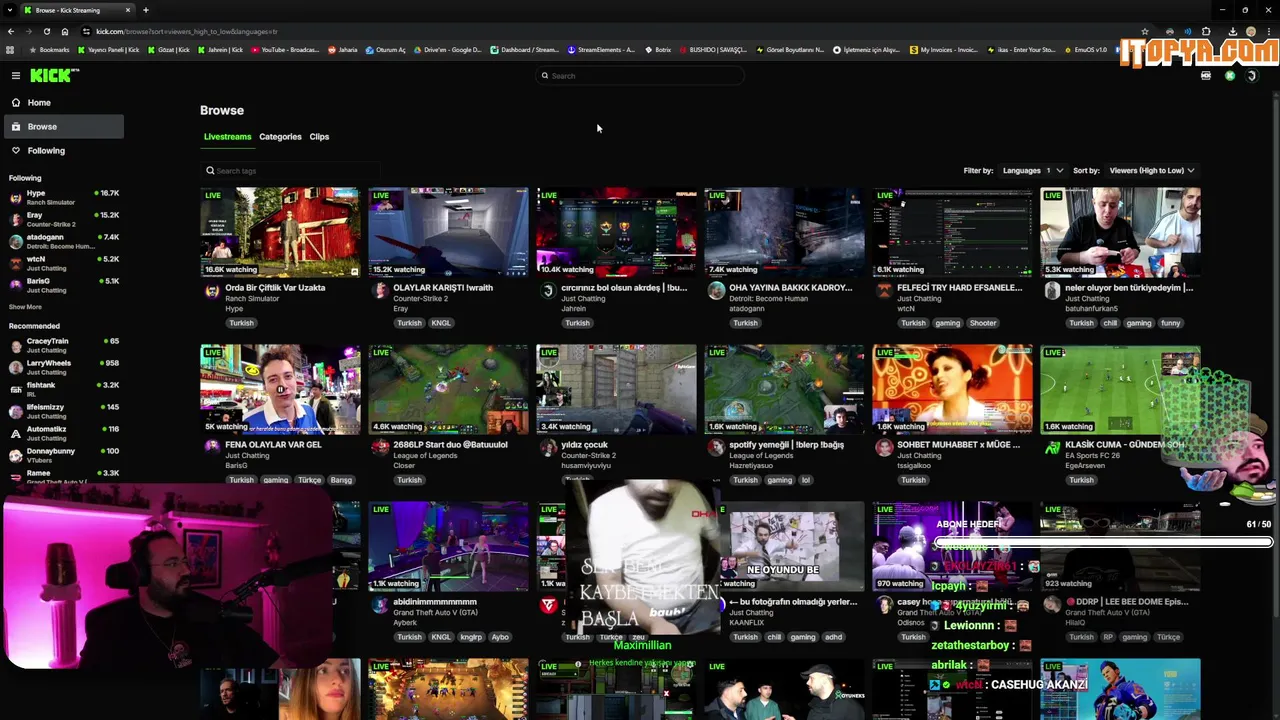1280x720 pixels.
Task: Open Hype channel in Following list
Action: pos(64,197)
